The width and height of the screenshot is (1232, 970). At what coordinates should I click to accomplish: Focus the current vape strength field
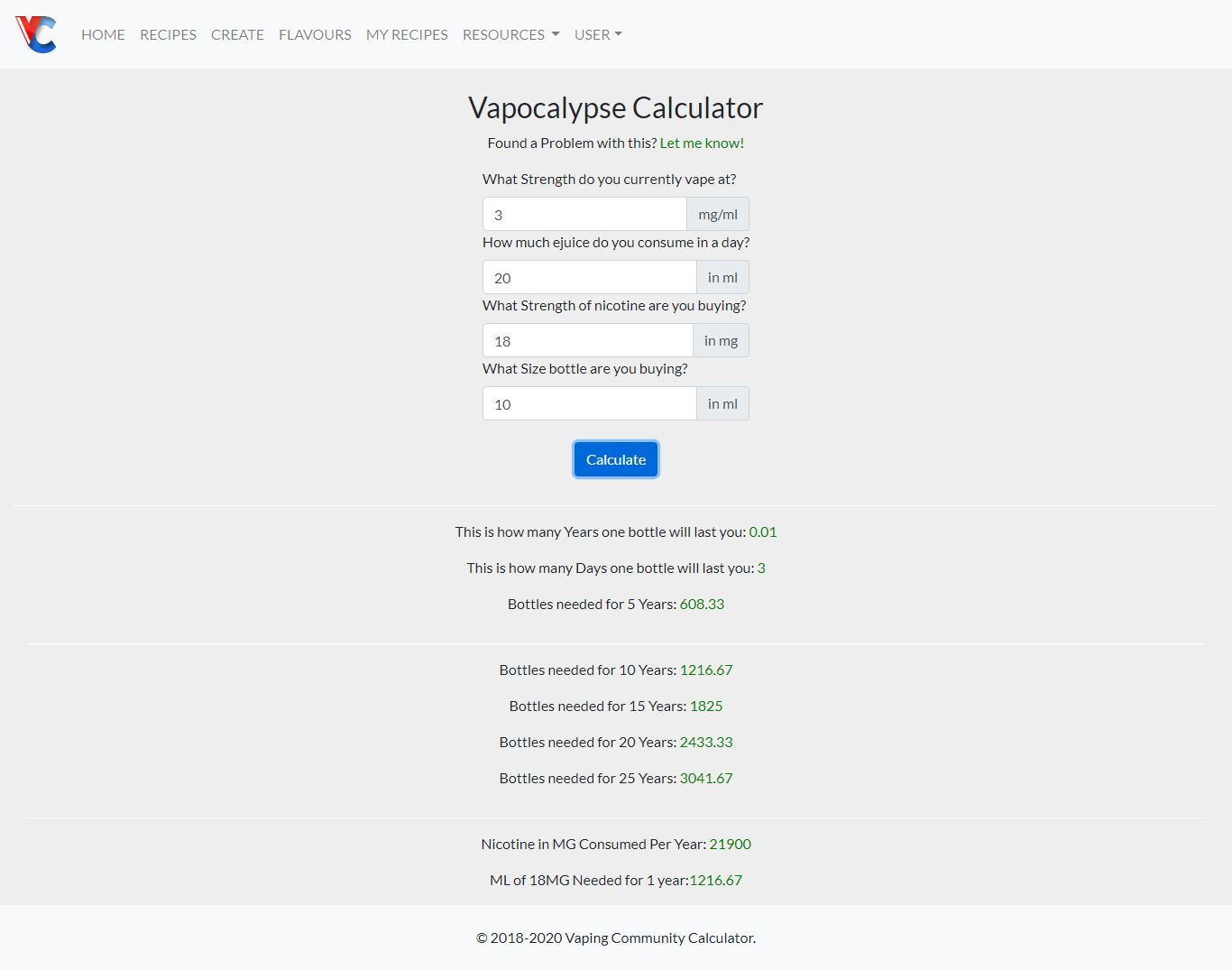click(584, 214)
